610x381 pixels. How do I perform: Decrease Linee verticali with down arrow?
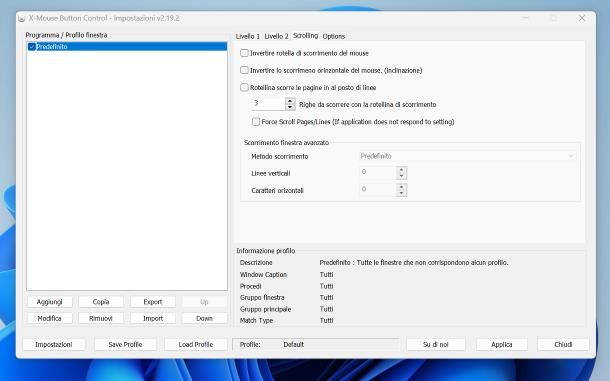401,176
